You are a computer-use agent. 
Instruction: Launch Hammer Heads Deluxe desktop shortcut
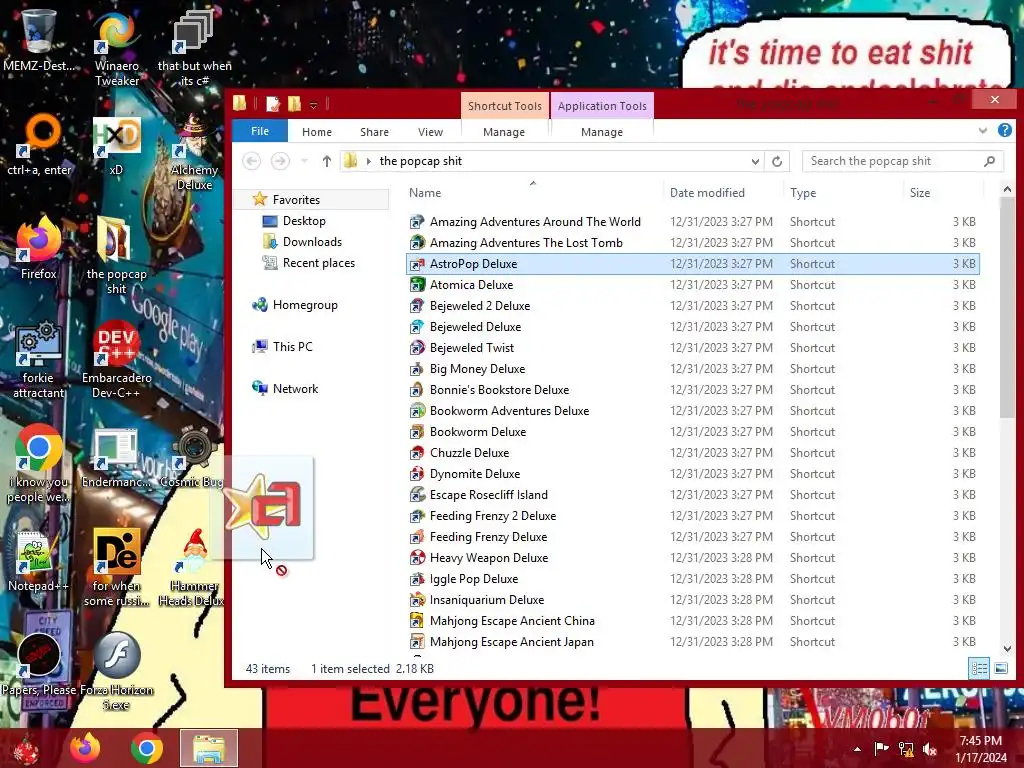[192, 567]
